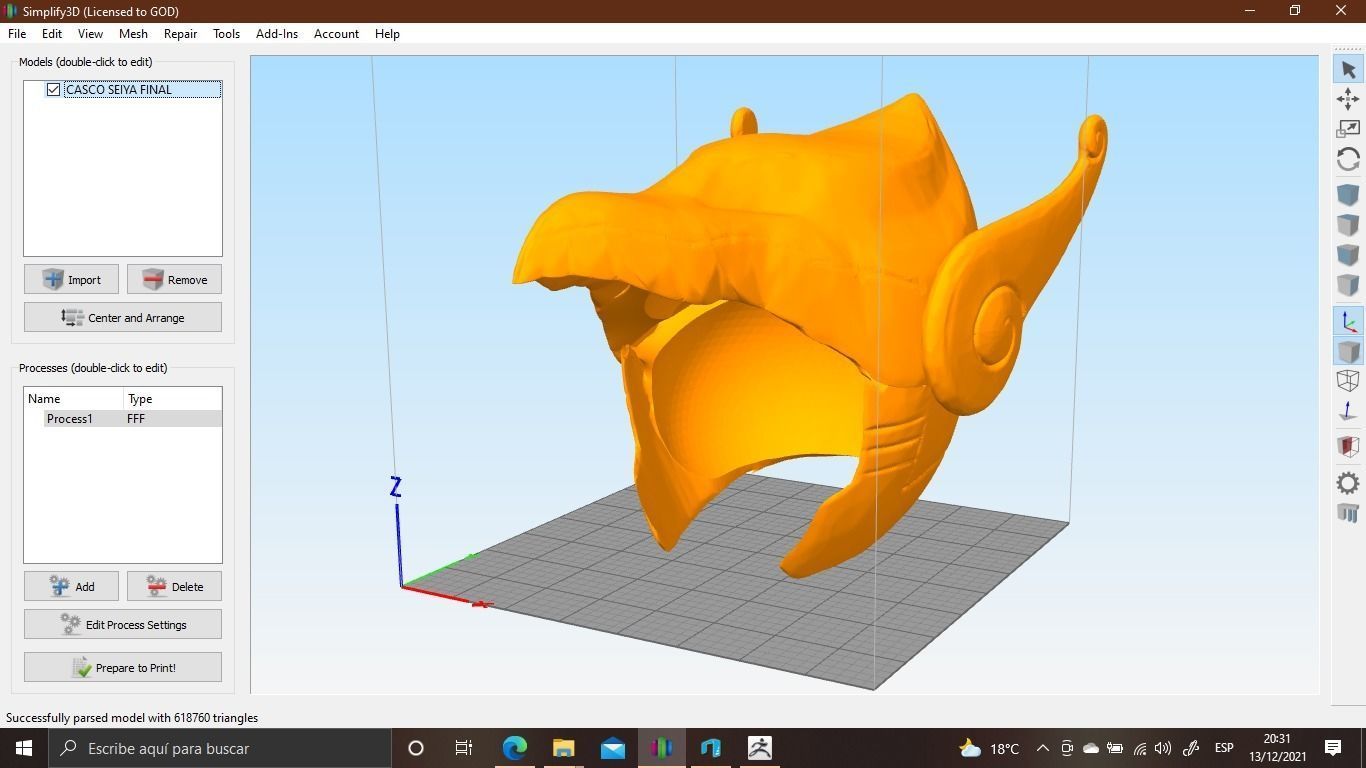Open the Mesh menu
The width and height of the screenshot is (1366, 768).
133,34
